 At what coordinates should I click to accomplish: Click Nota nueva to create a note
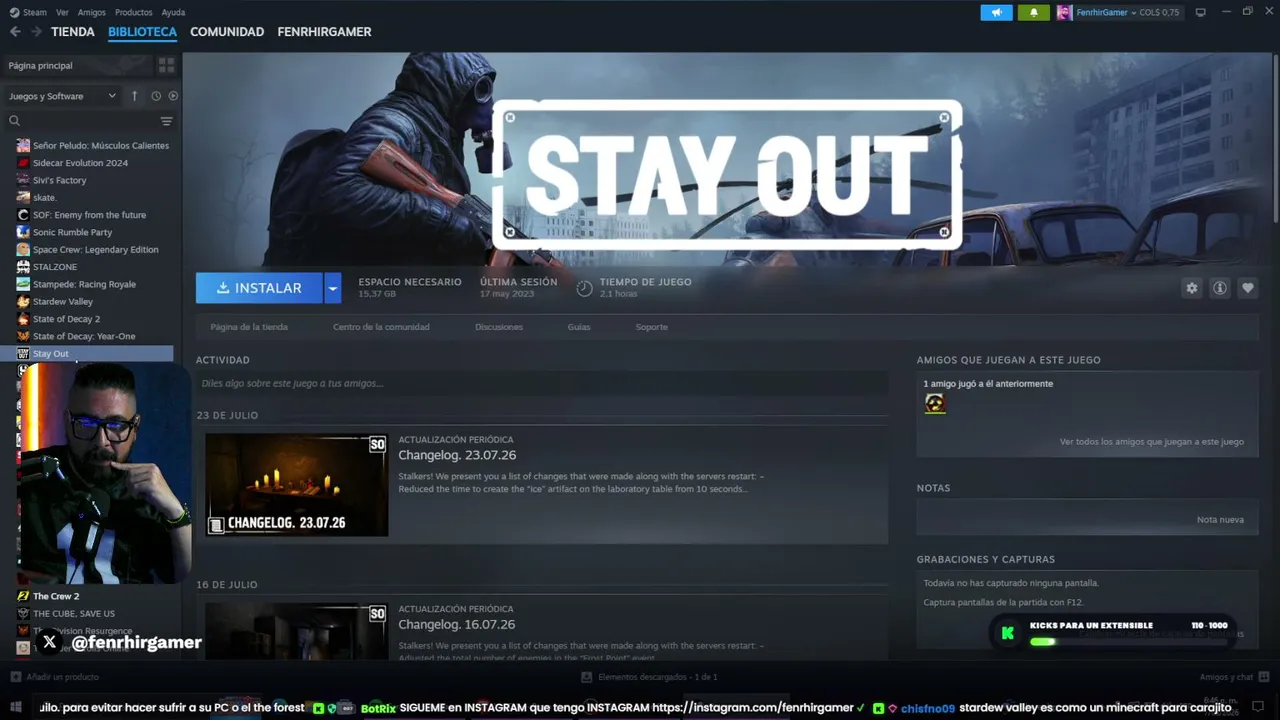coord(1220,520)
